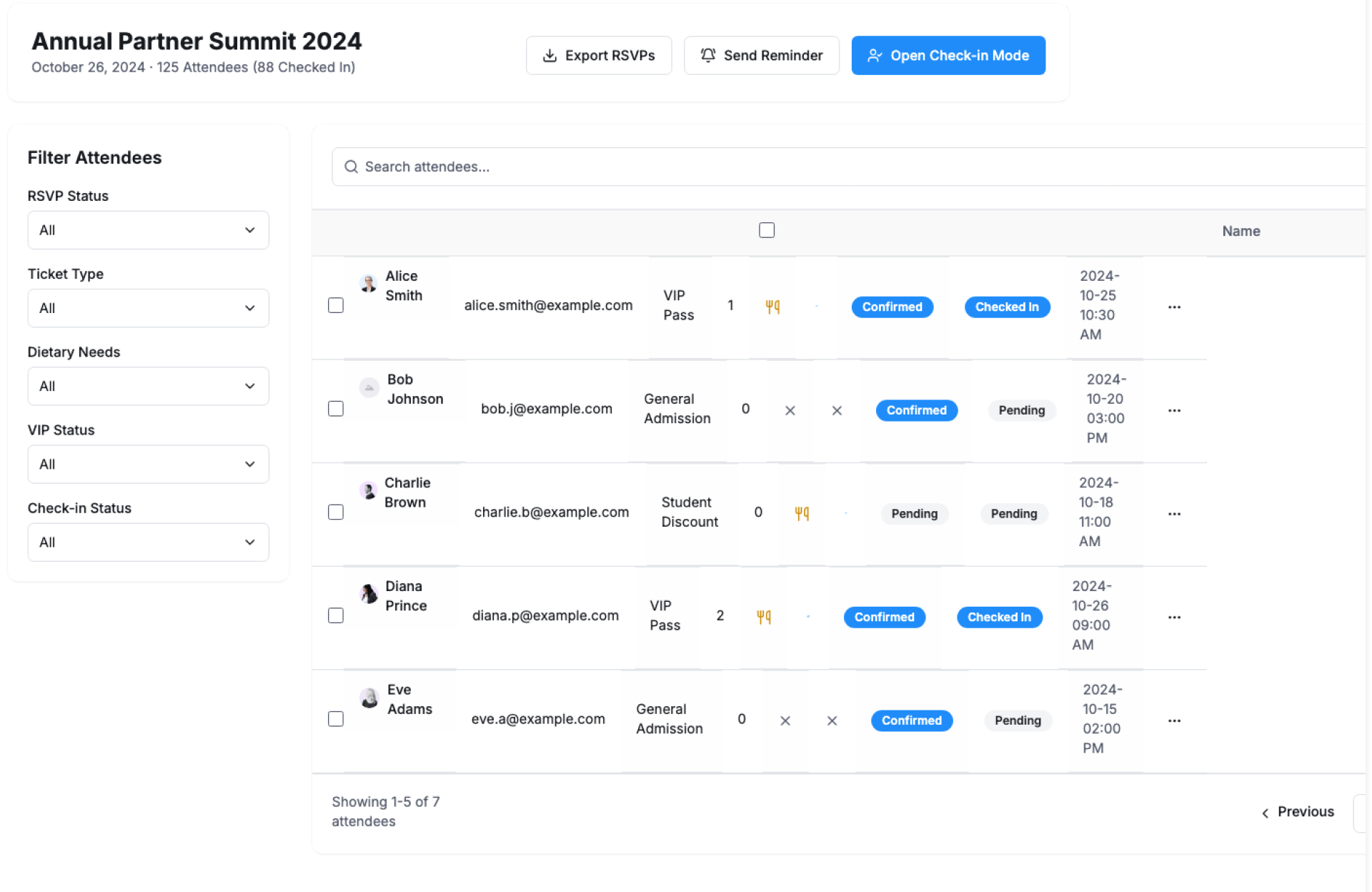Open the Check-in Status dropdown
Screen dimensions: 1372x892
coord(148,542)
